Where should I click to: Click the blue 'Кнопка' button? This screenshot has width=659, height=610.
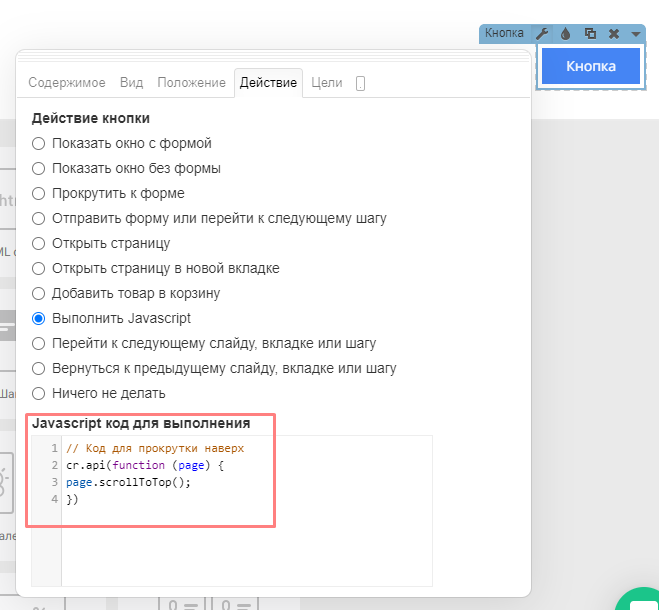point(590,66)
